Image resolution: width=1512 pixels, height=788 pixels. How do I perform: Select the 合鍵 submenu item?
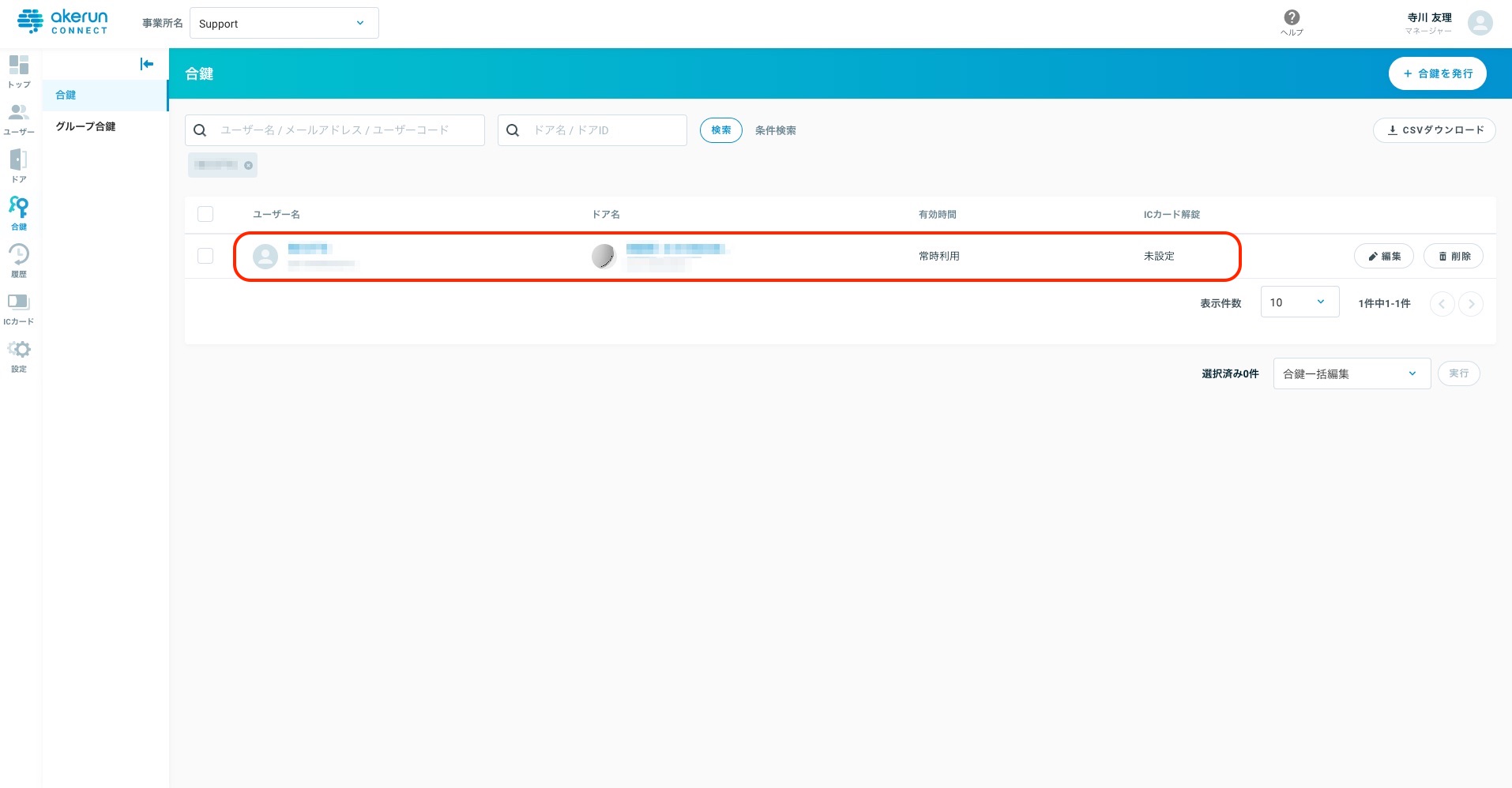pos(105,95)
